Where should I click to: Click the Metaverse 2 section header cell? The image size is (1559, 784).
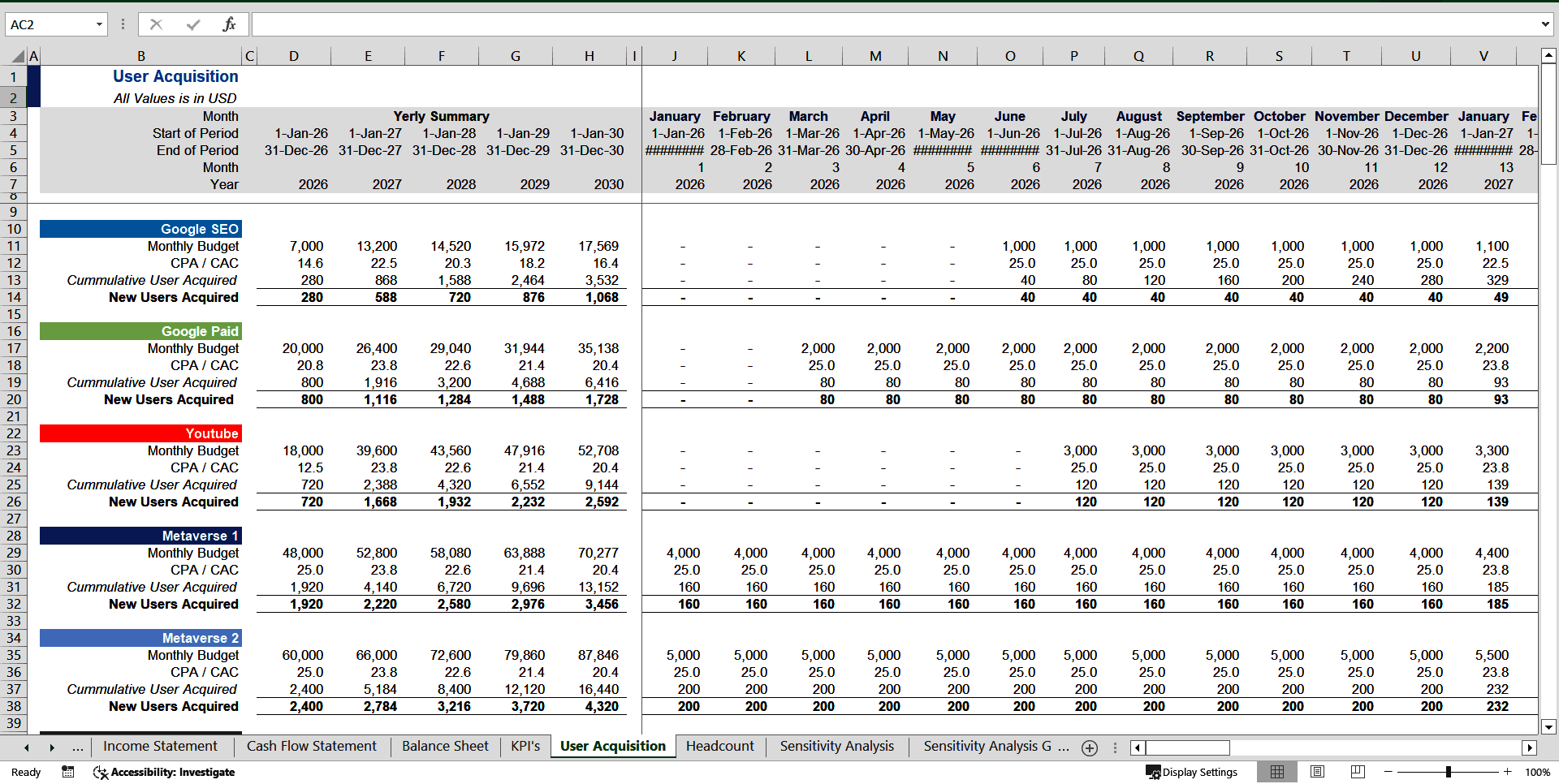[x=140, y=638]
